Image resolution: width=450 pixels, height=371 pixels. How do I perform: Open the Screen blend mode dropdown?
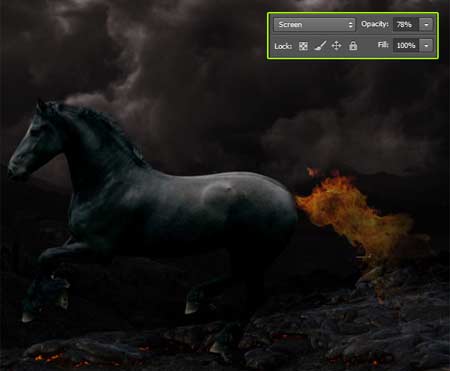tap(314, 25)
